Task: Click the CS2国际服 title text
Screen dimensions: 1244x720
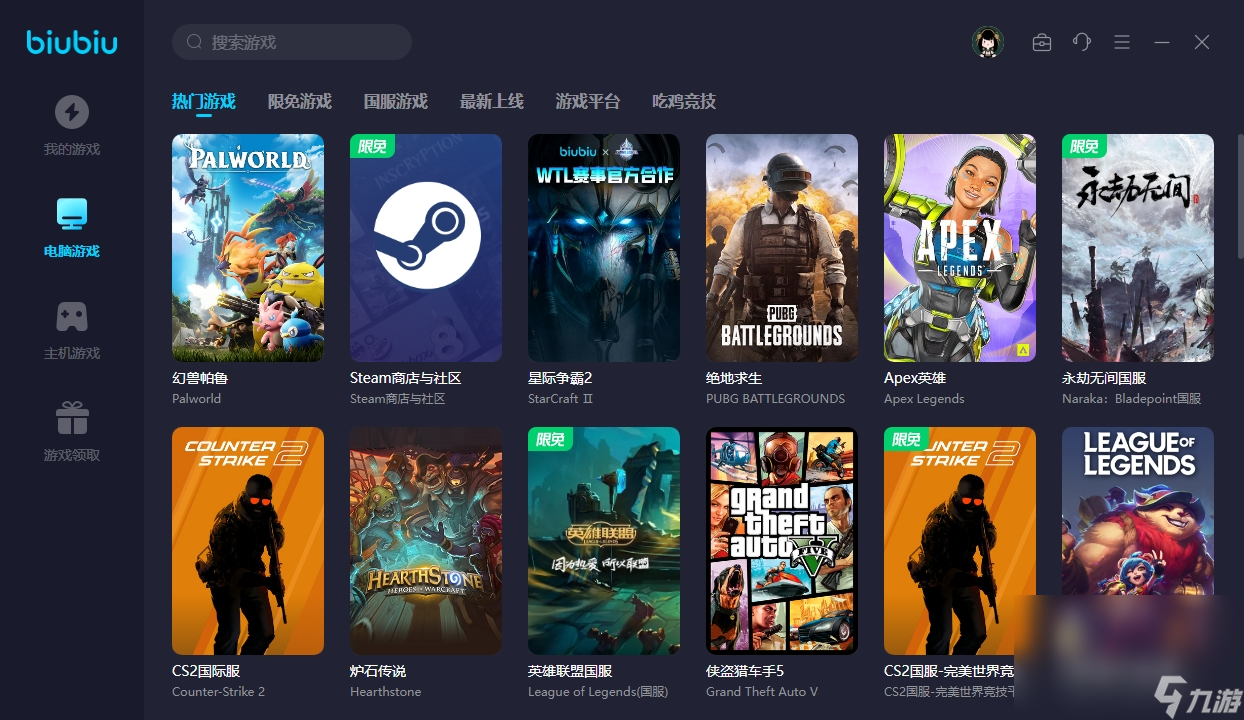Action: tap(206, 671)
